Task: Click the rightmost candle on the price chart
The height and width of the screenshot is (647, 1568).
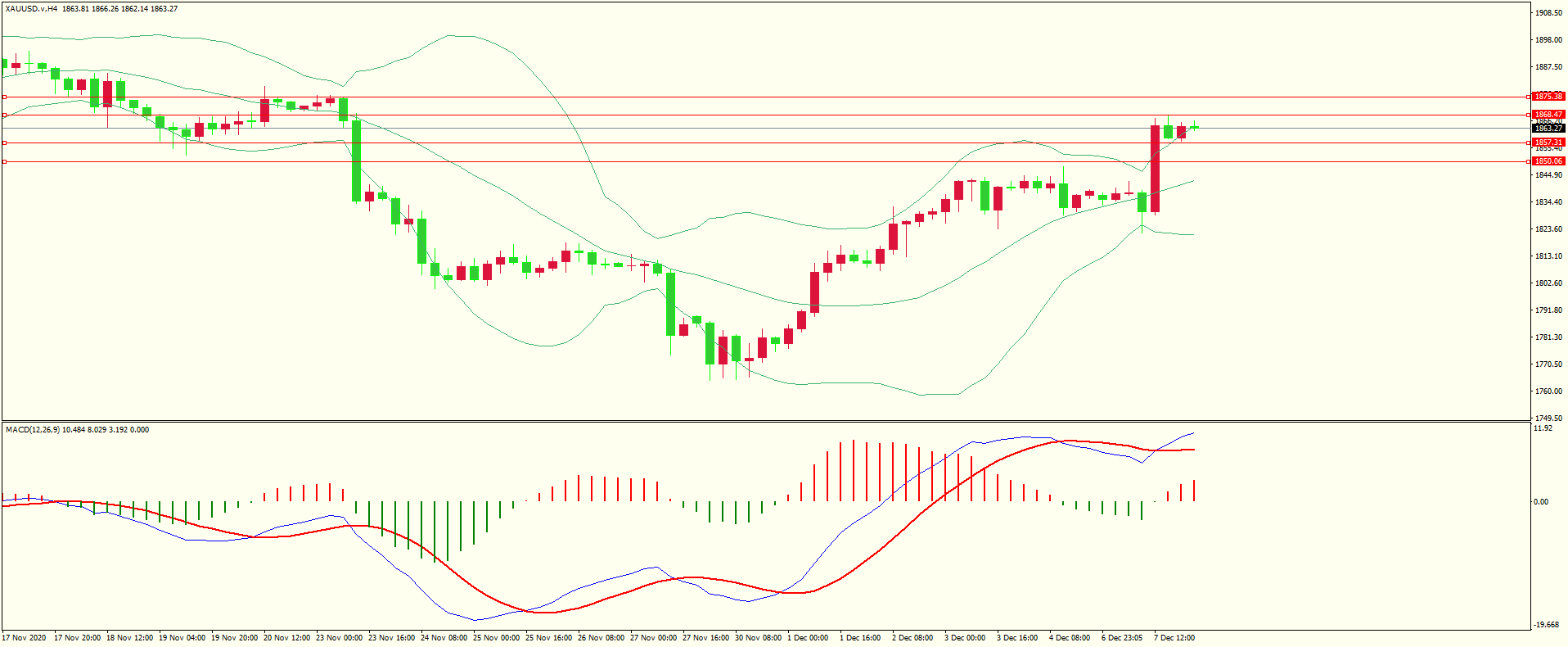Action: [1194, 127]
